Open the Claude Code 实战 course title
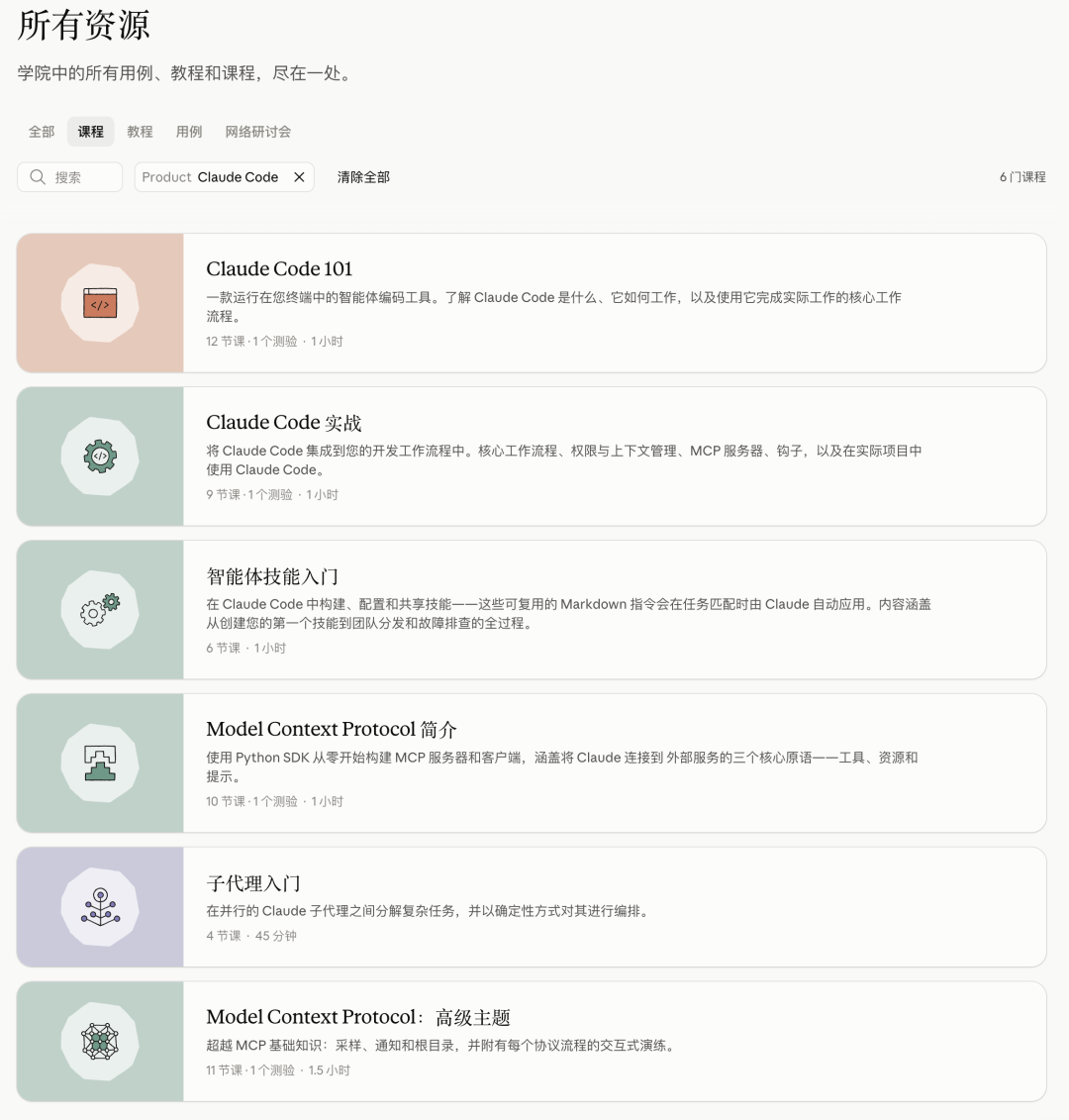Viewport: 1069px width, 1120px height. (x=283, y=422)
